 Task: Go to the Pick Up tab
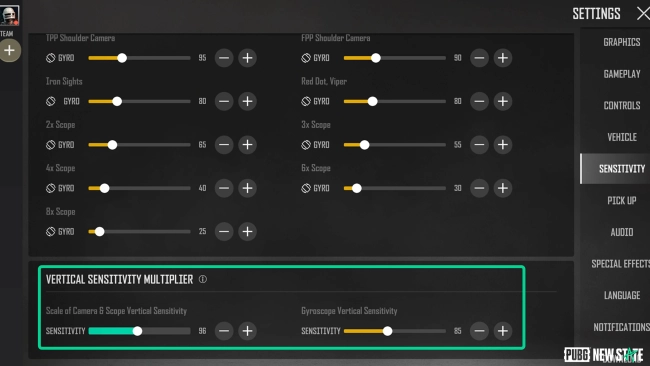click(621, 201)
